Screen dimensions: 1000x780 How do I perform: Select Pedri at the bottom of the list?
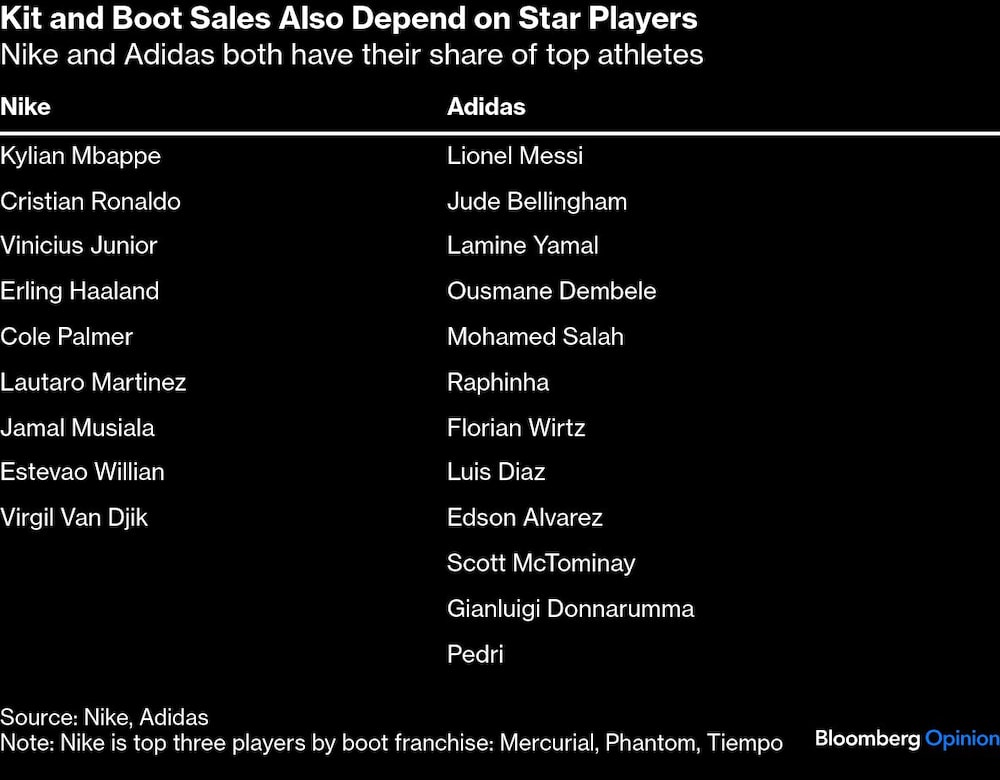(x=475, y=654)
